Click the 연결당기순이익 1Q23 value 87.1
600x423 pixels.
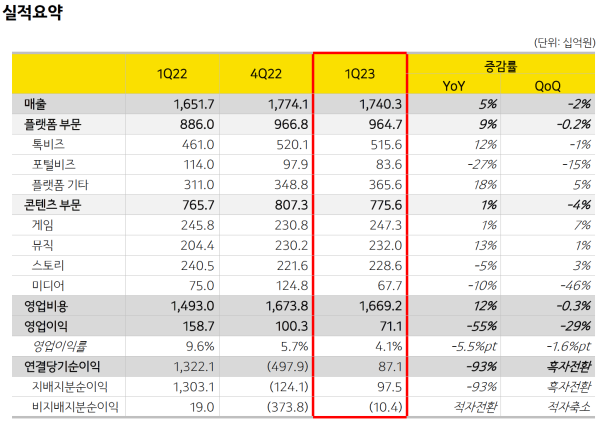pos(390,367)
